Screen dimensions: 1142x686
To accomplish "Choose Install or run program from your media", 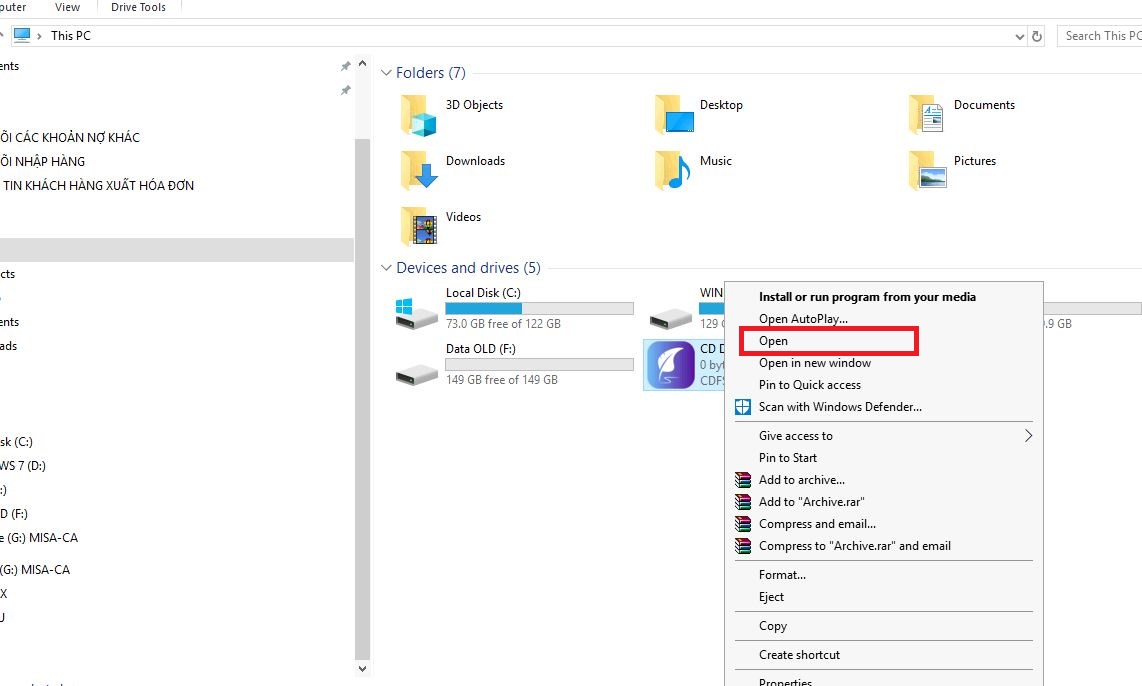I will (867, 297).
